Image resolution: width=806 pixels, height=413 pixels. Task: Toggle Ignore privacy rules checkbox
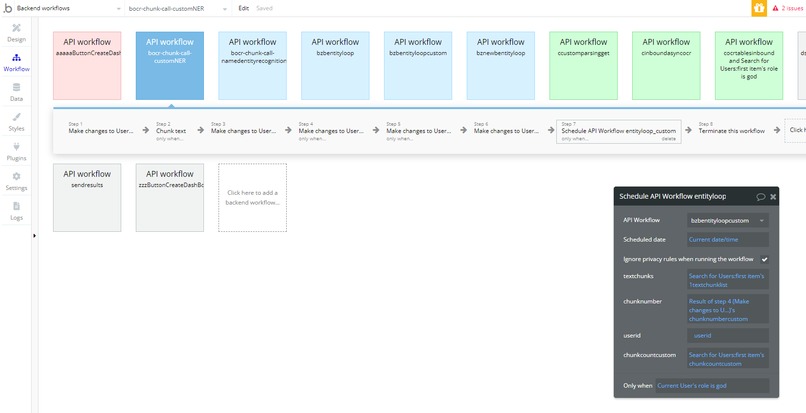[x=764, y=259]
